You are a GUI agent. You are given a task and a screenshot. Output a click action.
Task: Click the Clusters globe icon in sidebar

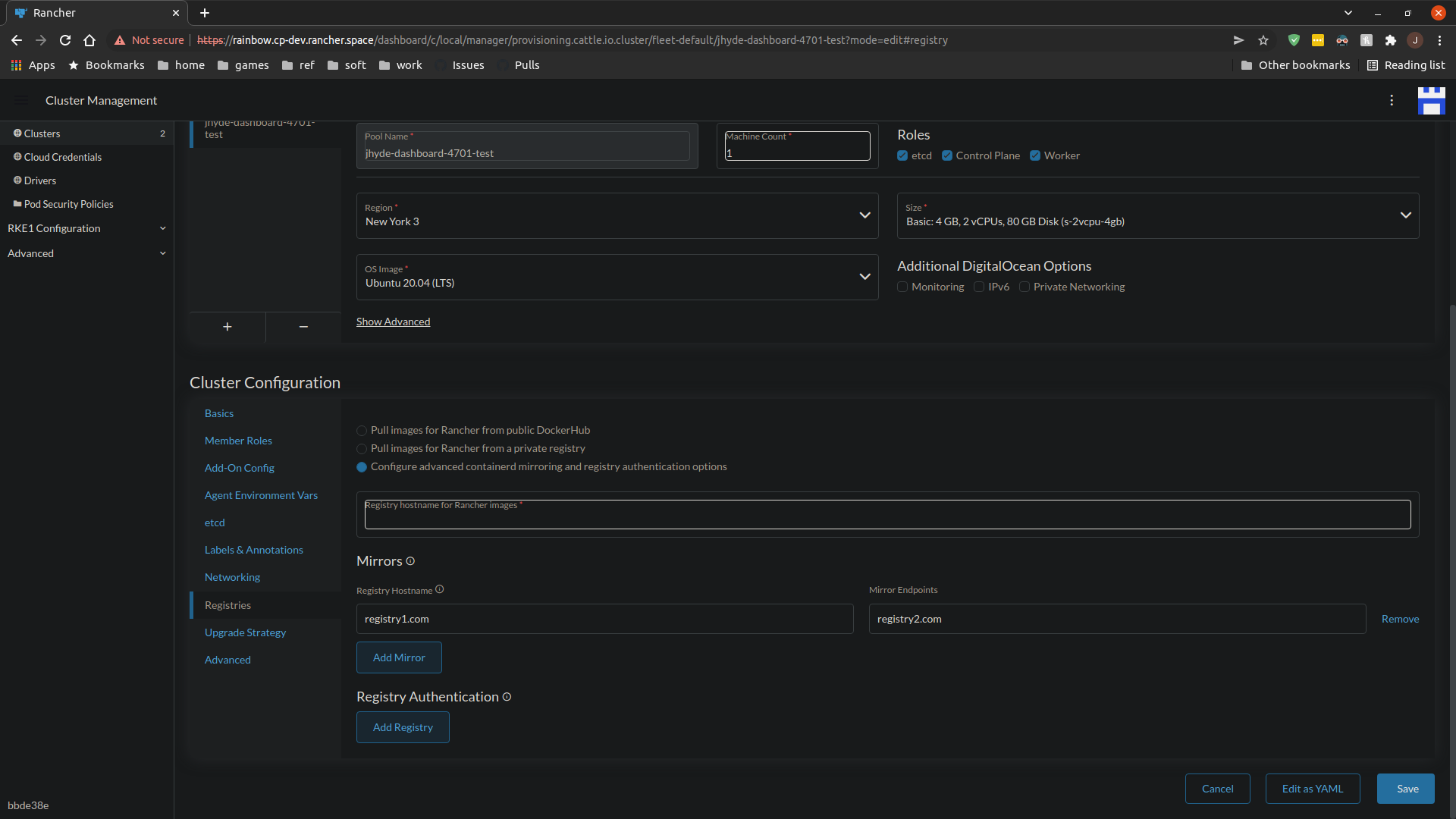pos(17,133)
